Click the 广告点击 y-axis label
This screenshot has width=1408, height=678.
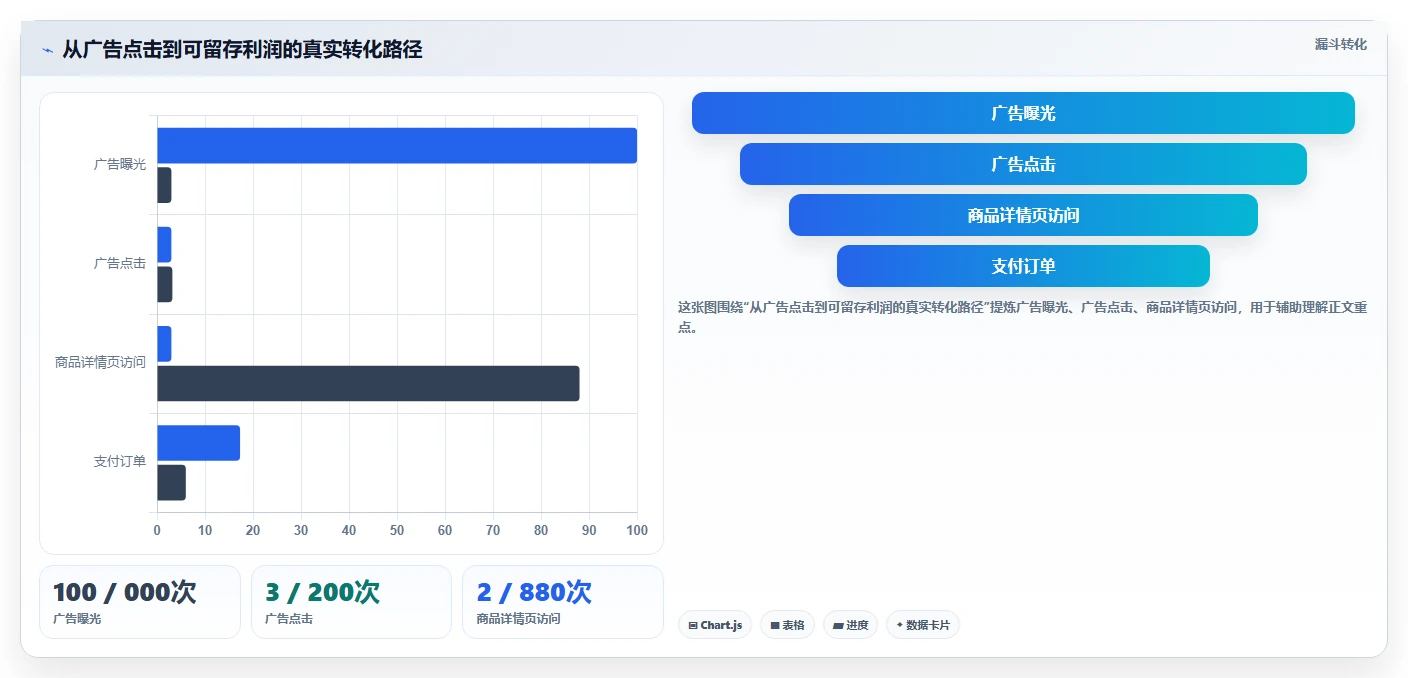[x=120, y=263]
